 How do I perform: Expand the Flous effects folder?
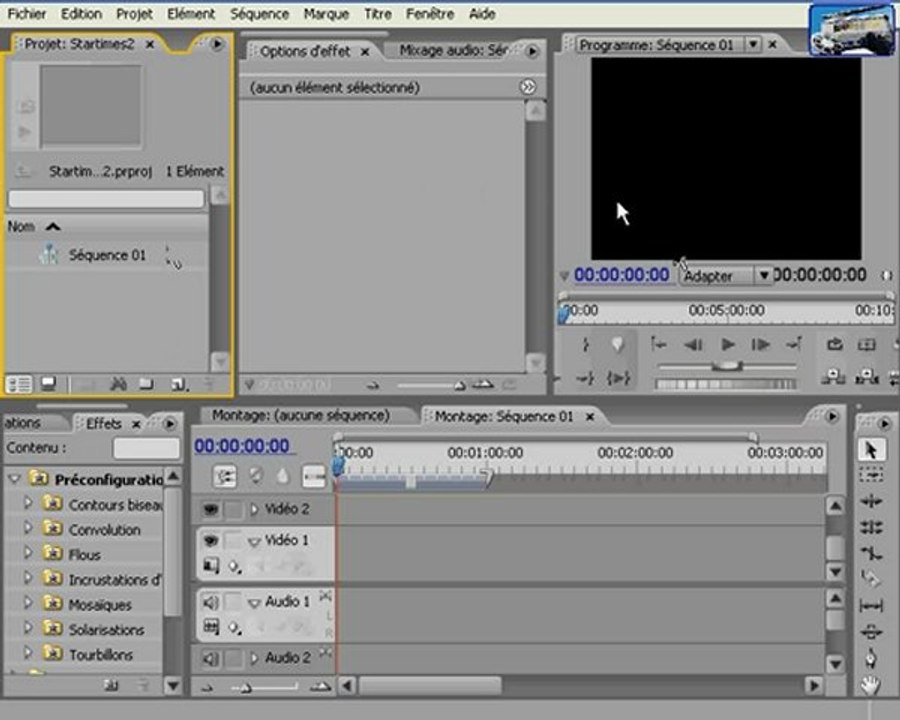coord(28,553)
